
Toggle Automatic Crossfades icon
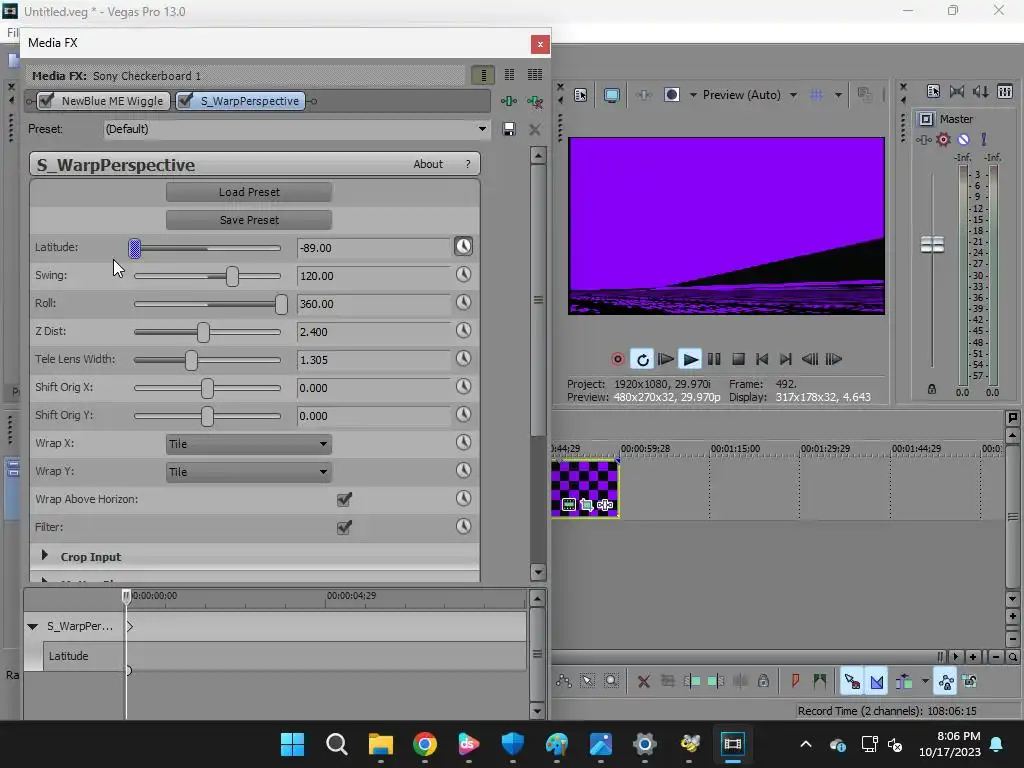[x=877, y=682]
